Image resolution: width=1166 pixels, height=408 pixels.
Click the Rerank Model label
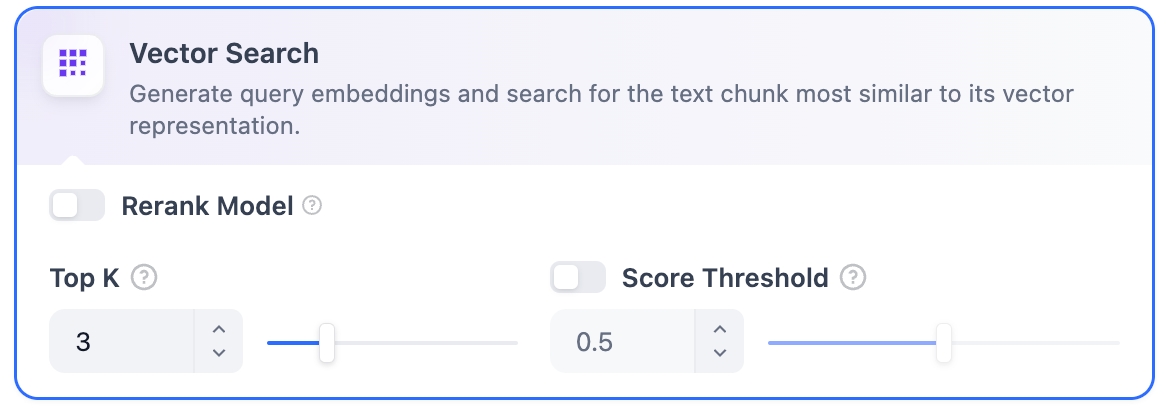click(207, 206)
